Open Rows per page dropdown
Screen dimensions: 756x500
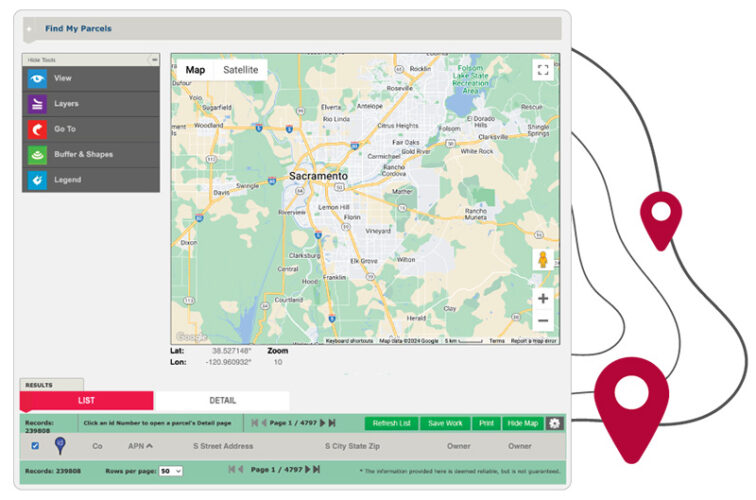tap(171, 470)
